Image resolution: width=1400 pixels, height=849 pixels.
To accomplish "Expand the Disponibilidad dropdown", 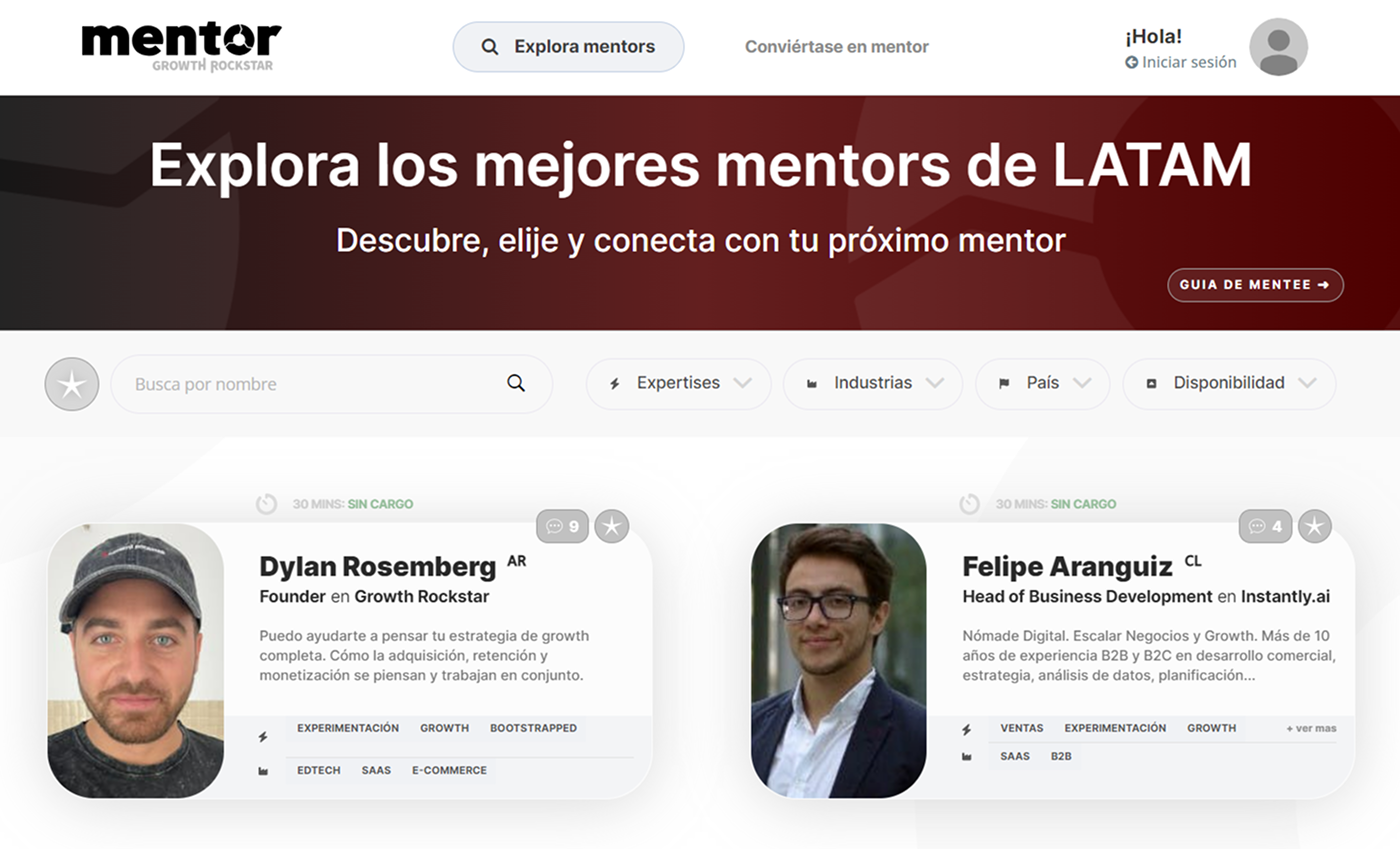I will tap(1229, 383).
